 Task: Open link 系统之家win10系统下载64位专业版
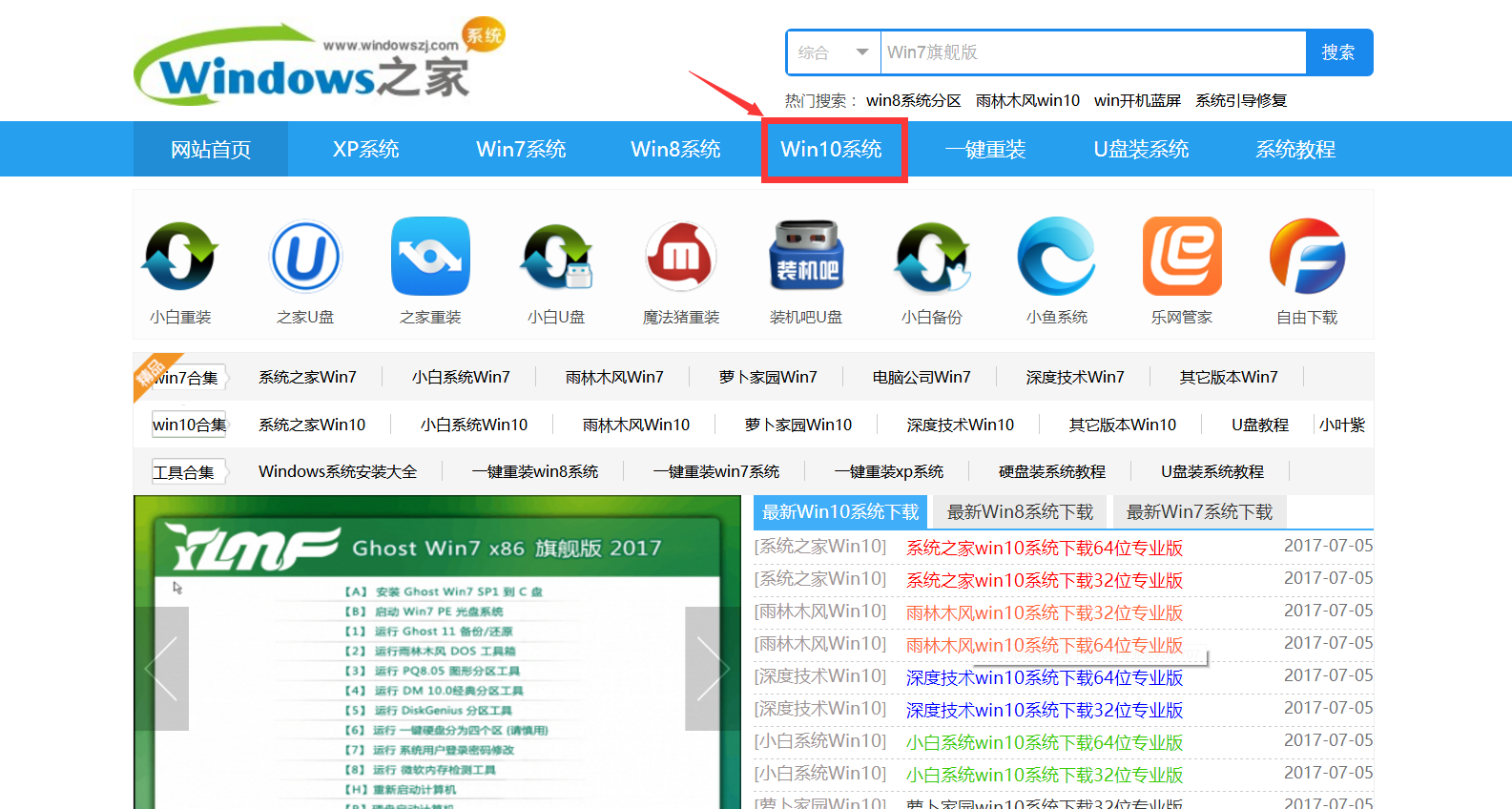tap(1045, 548)
